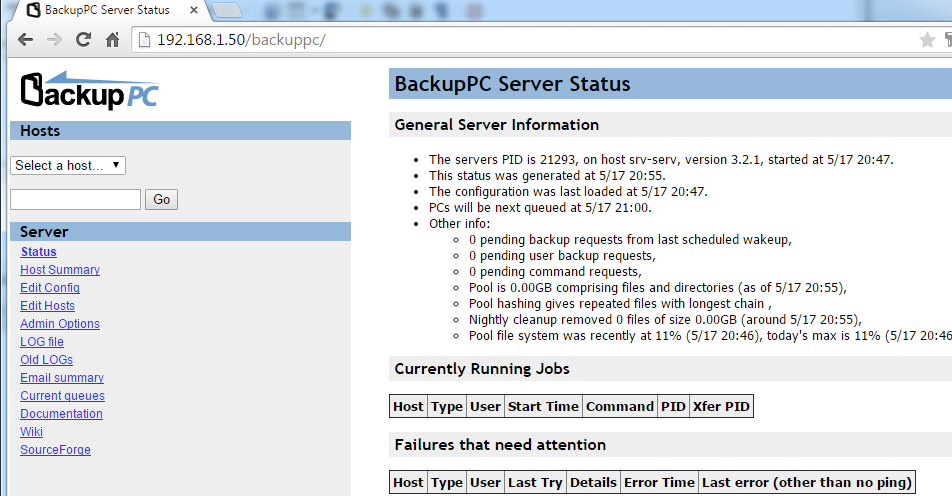Open the Admin Options link
The image size is (952, 496).
(60, 324)
